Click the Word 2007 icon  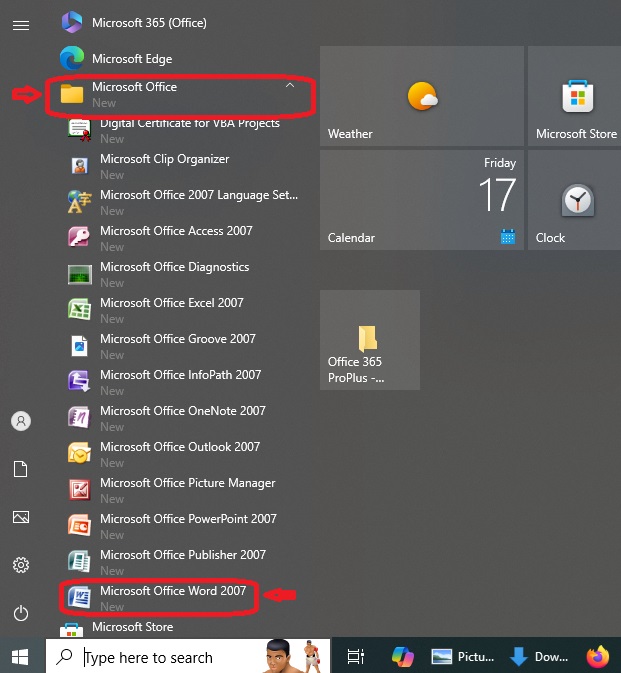point(79,597)
